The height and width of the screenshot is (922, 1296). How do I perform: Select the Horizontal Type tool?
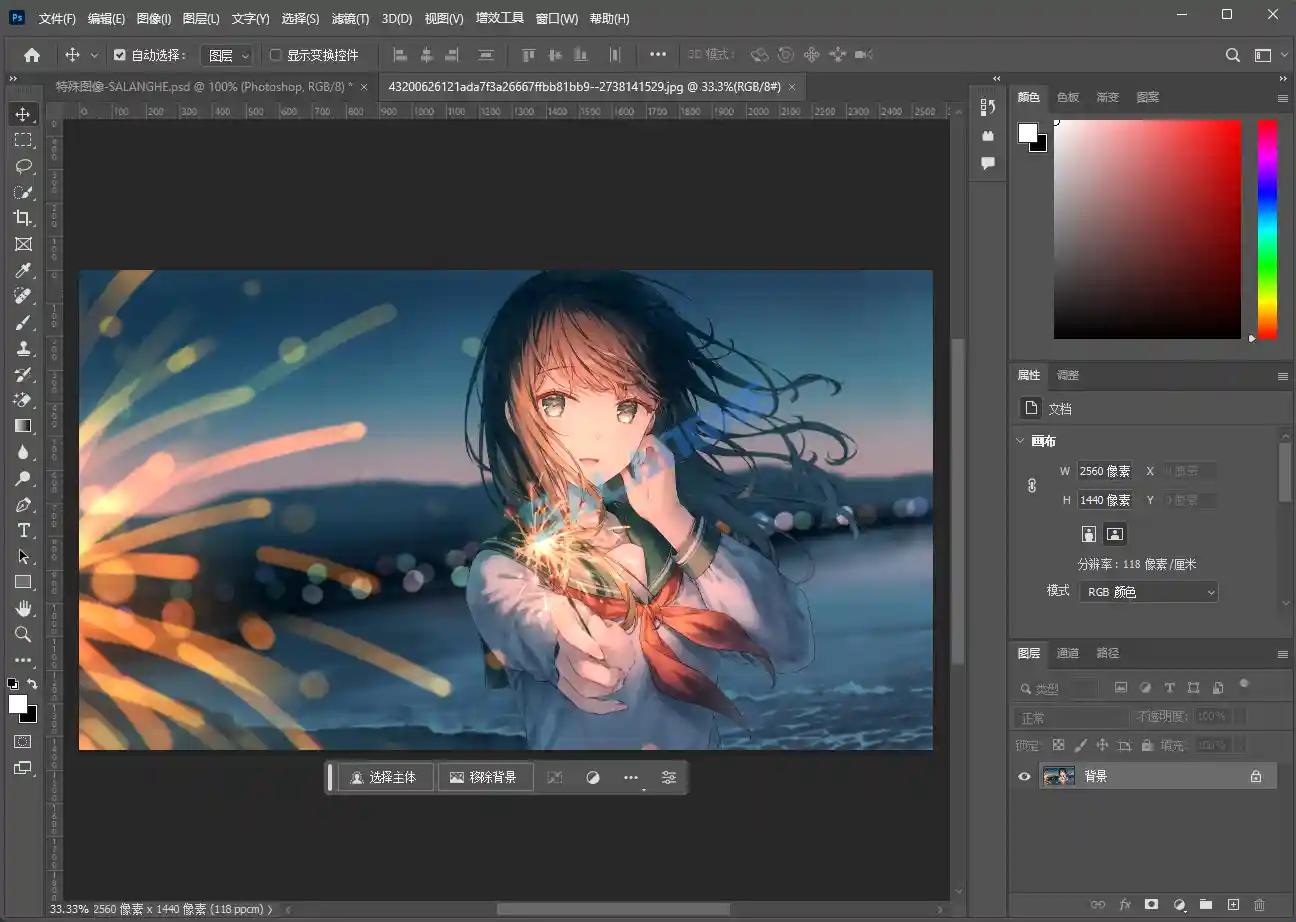pos(24,530)
